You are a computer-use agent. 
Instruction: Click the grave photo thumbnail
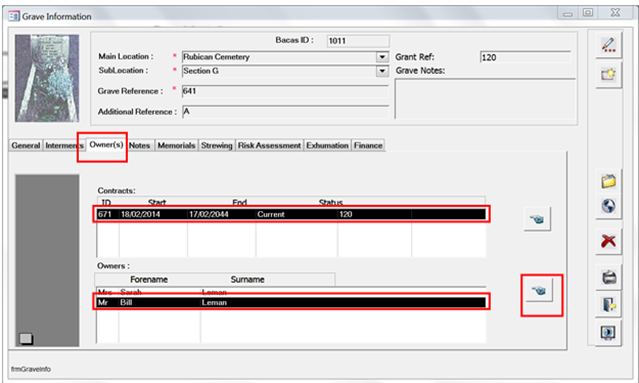pyautogui.click(x=47, y=78)
